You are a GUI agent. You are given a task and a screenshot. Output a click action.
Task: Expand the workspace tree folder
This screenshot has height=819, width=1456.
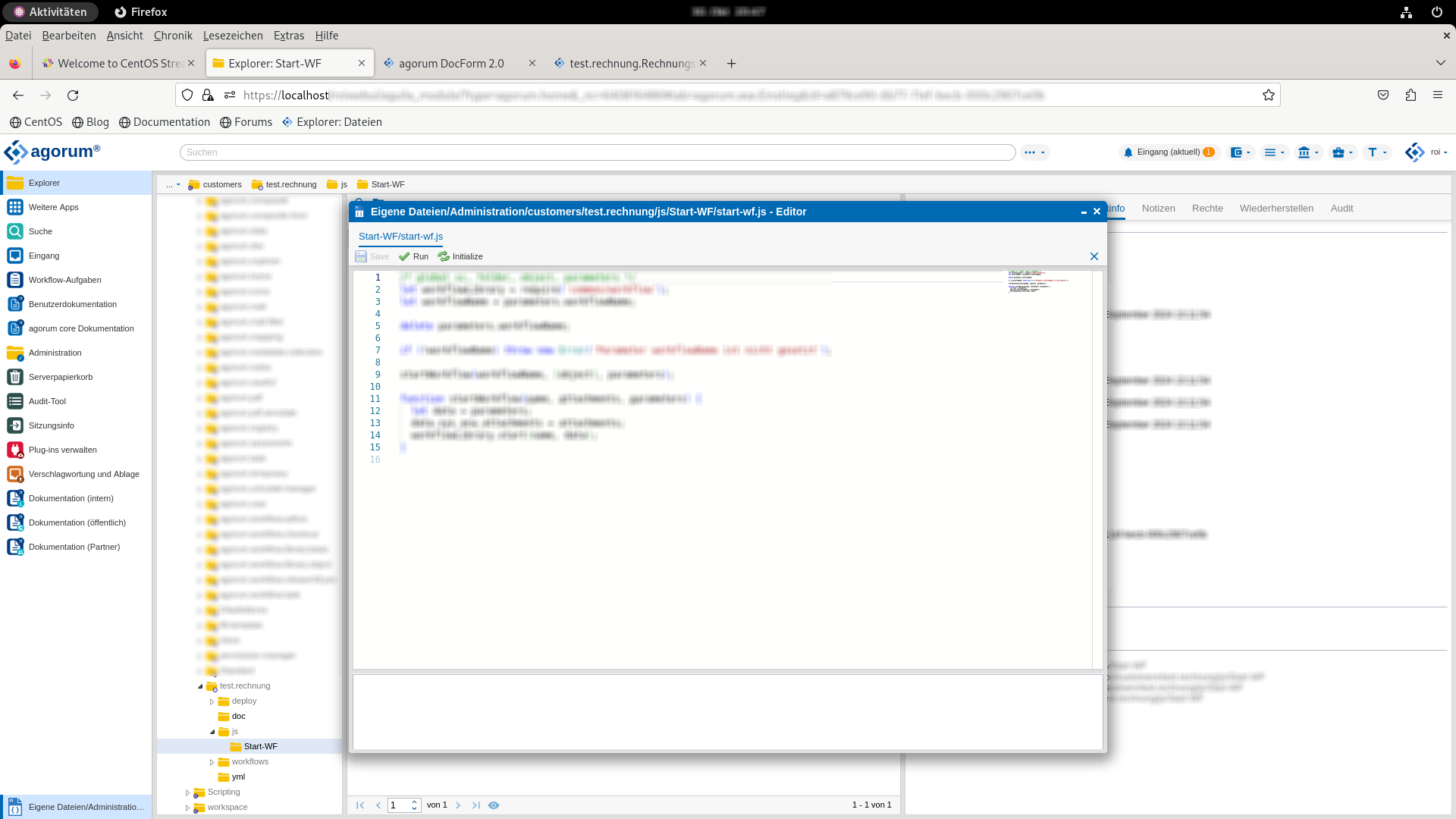(x=188, y=808)
